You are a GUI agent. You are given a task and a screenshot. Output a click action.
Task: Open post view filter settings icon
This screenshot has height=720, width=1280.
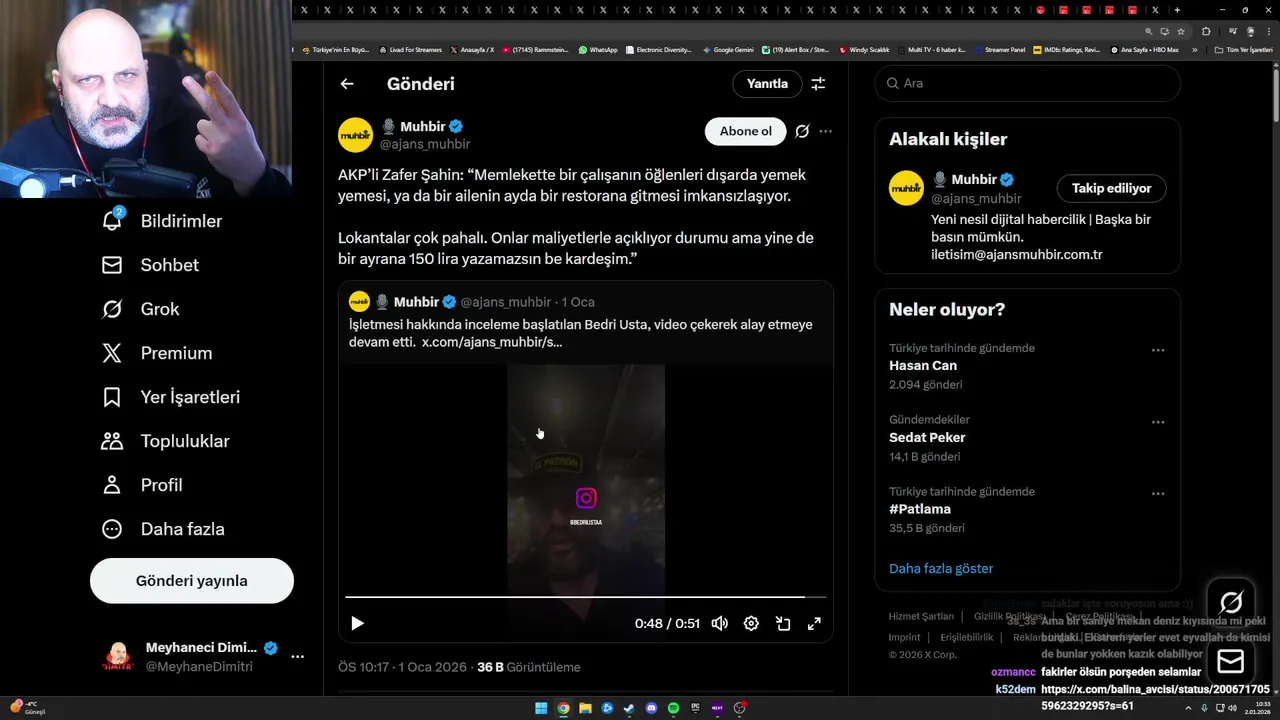818,84
